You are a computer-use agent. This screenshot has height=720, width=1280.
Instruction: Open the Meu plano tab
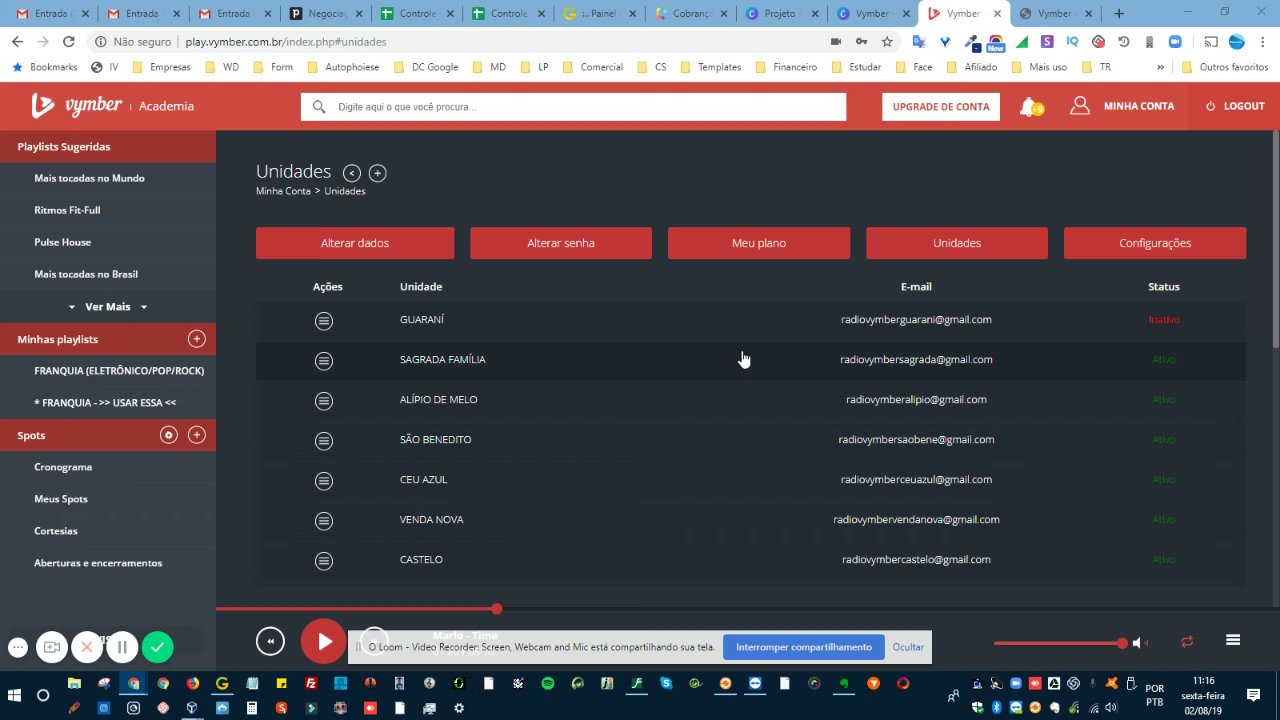tap(759, 243)
